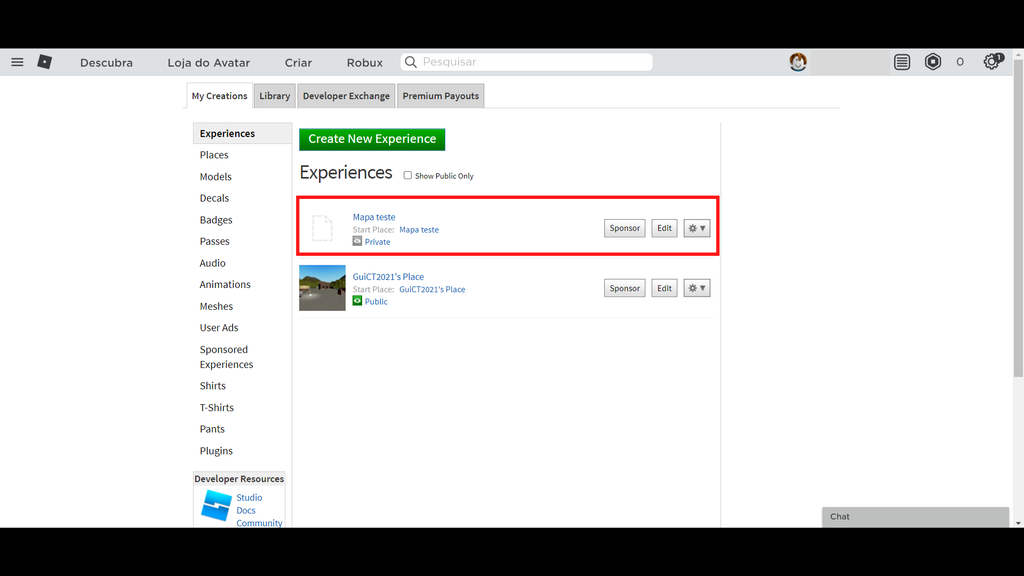Click Edit button for Mapa teste

(664, 228)
